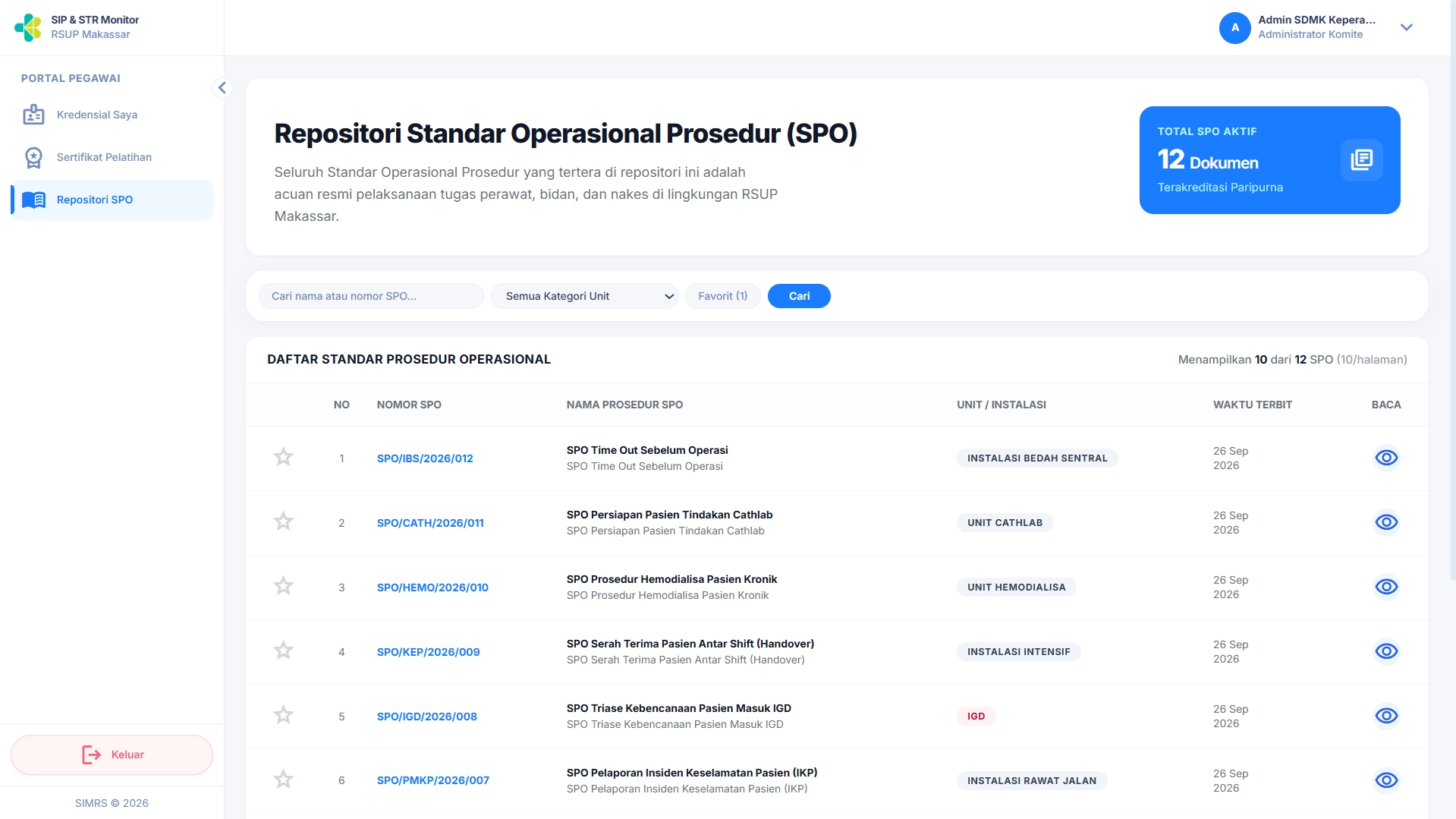Viewport: 1456px width, 819px height.
Task: Star the SPO Persiapan Pasien Tindakan Cathlab row
Action: [x=283, y=521]
